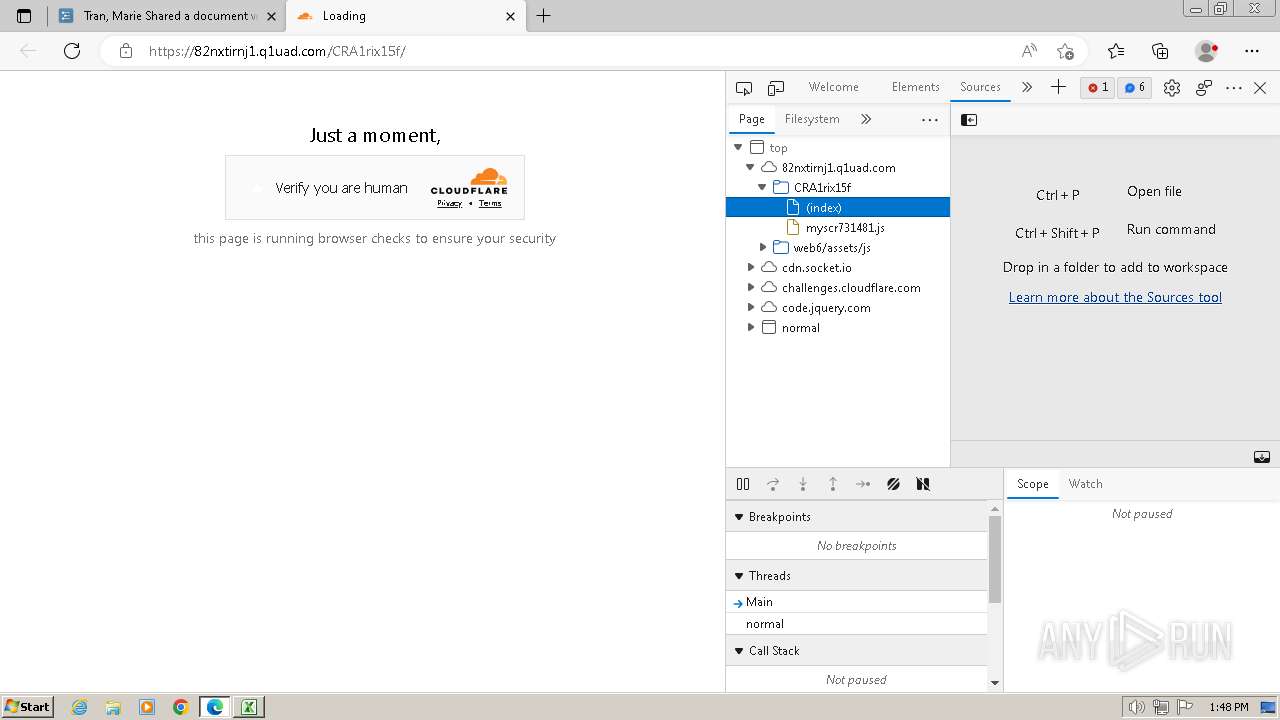
Task: Open the browser profile avatar
Action: click(1207, 51)
